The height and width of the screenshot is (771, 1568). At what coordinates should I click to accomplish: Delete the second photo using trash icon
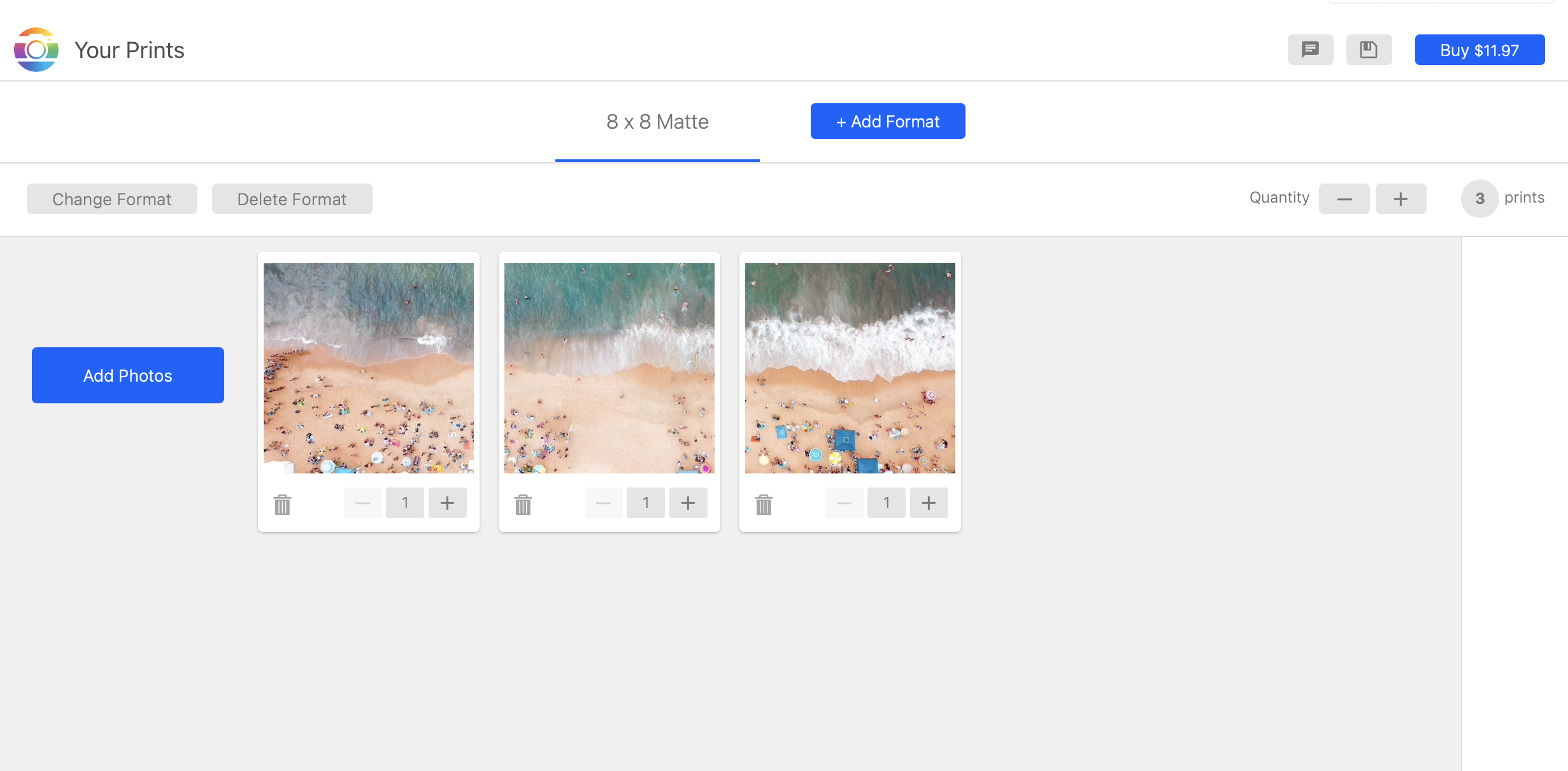[x=523, y=504]
